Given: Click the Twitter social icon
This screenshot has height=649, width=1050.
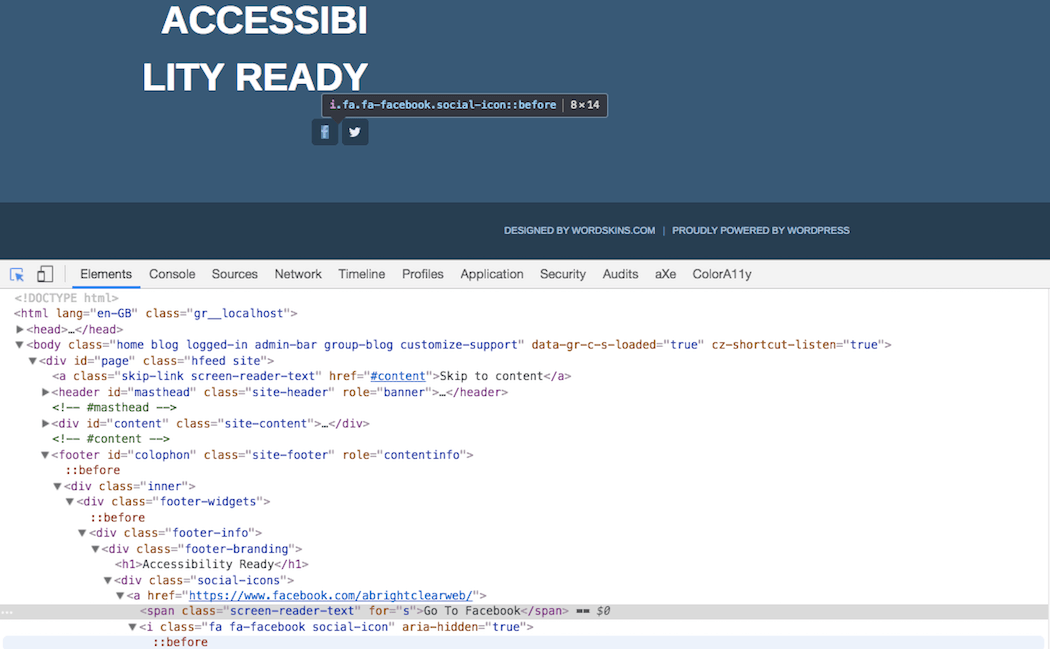Looking at the screenshot, I should [x=355, y=132].
